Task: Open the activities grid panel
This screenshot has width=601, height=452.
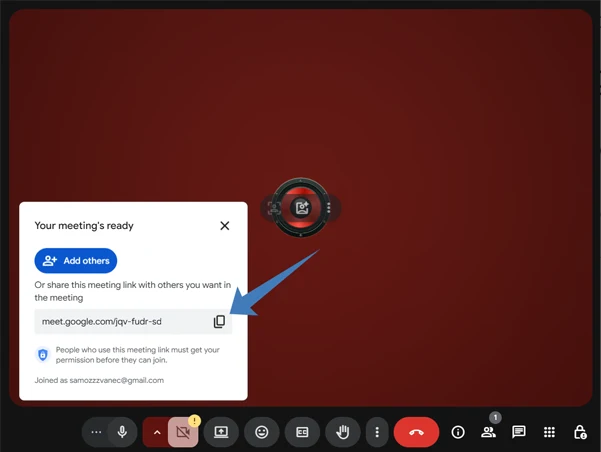Action: (549, 432)
